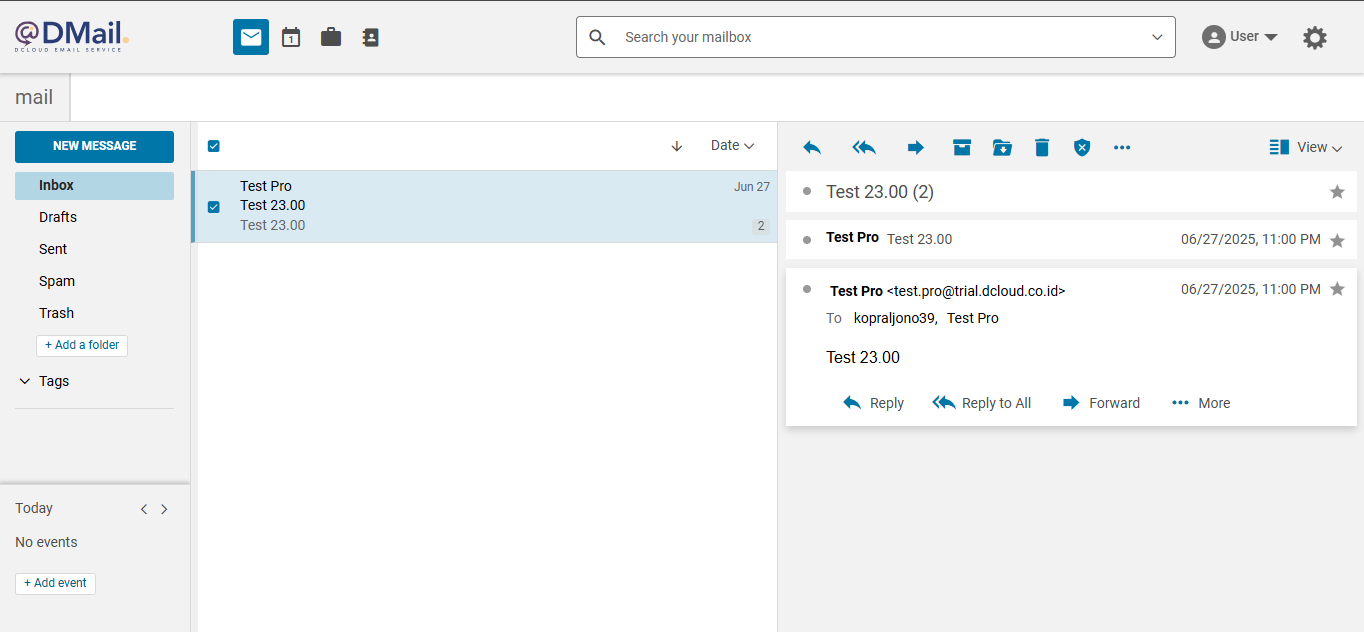The width and height of the screenshot is (1364, 632).
Task: Star the Test 23.00 (2) conversation
Action: coord(1337,192)
